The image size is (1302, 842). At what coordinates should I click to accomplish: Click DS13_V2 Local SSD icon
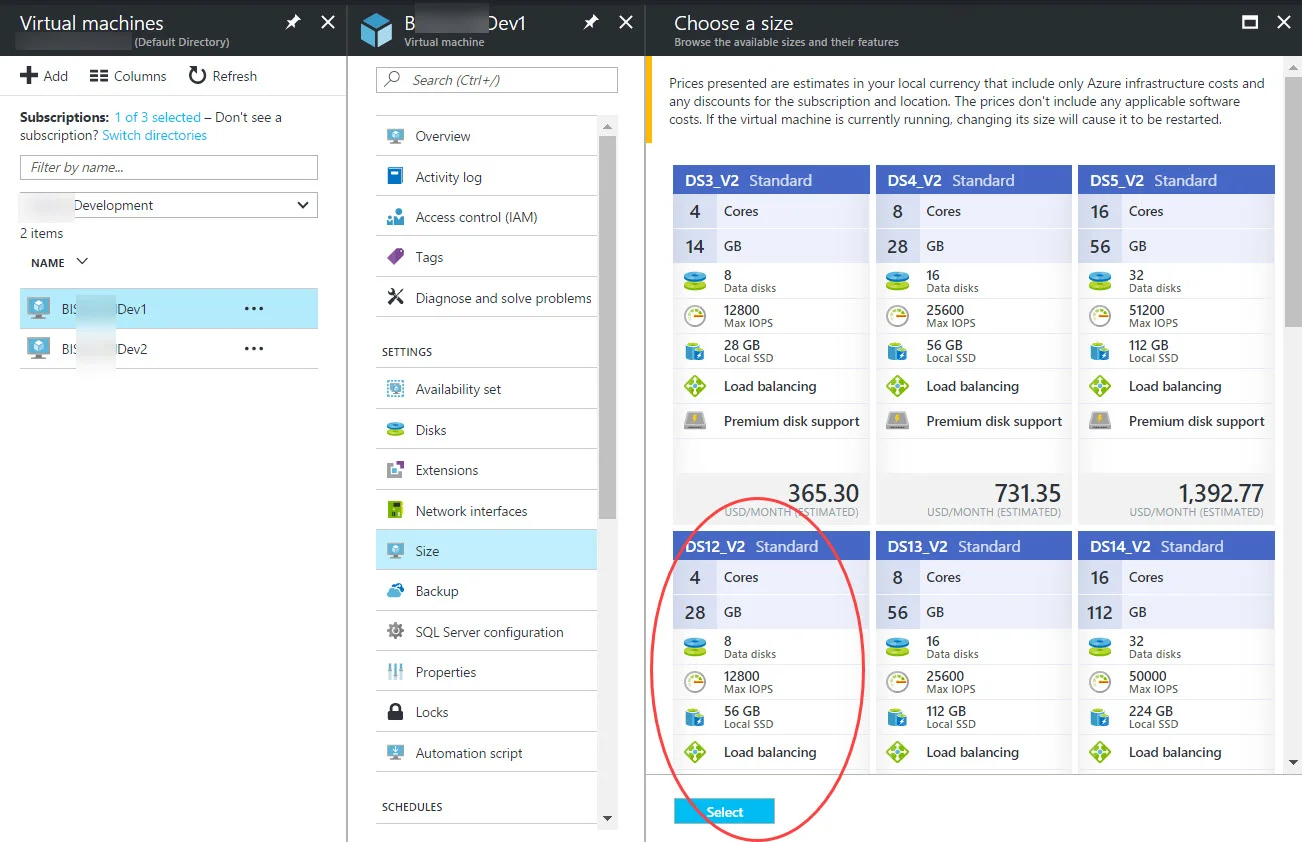898,717
